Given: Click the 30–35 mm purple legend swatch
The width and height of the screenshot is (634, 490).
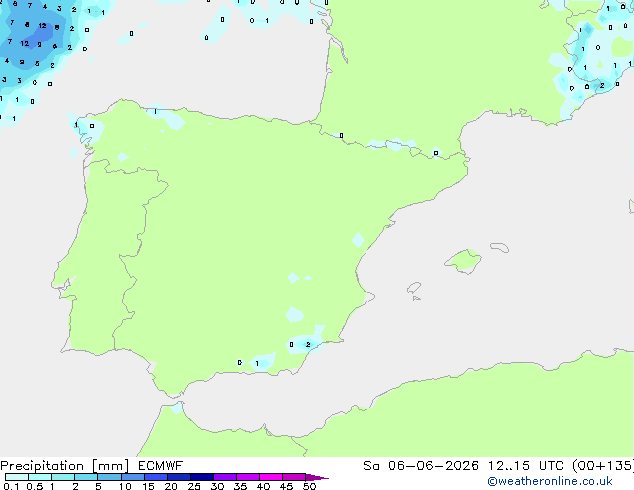Looking at the screenshot, I should click(x=225, y=477).
